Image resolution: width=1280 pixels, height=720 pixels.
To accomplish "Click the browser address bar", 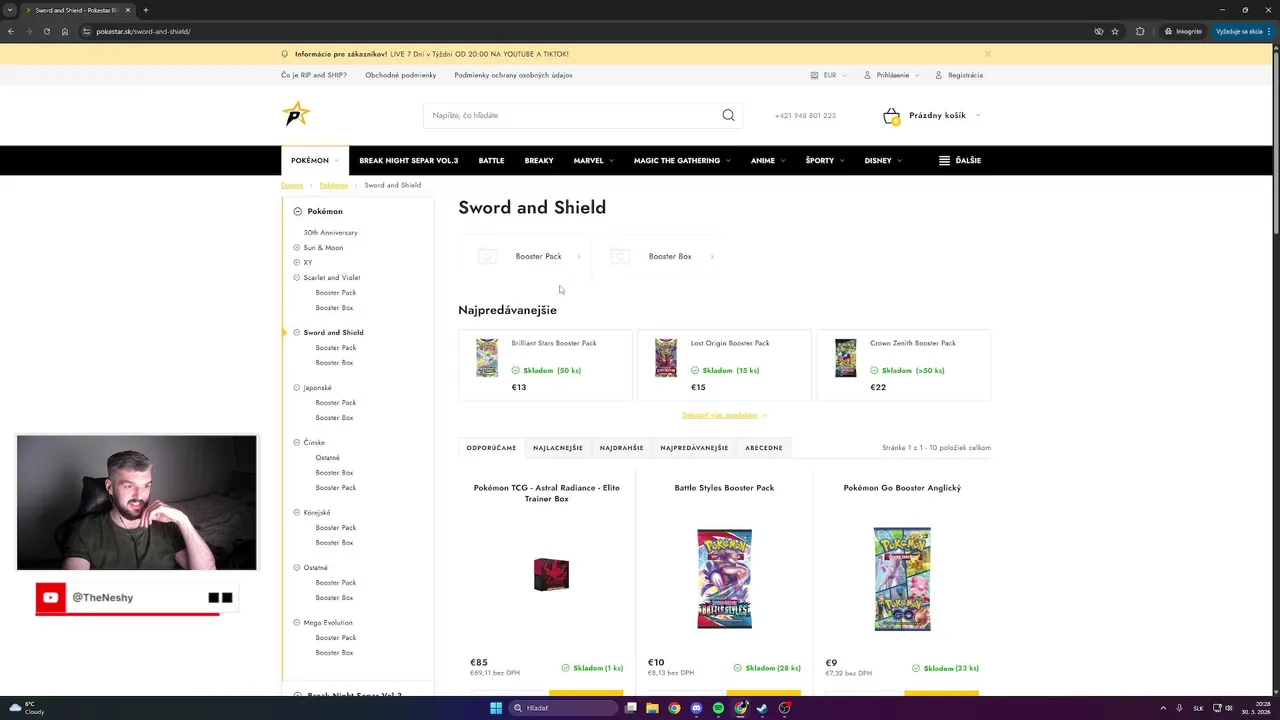I will click(x=580, y=31).
